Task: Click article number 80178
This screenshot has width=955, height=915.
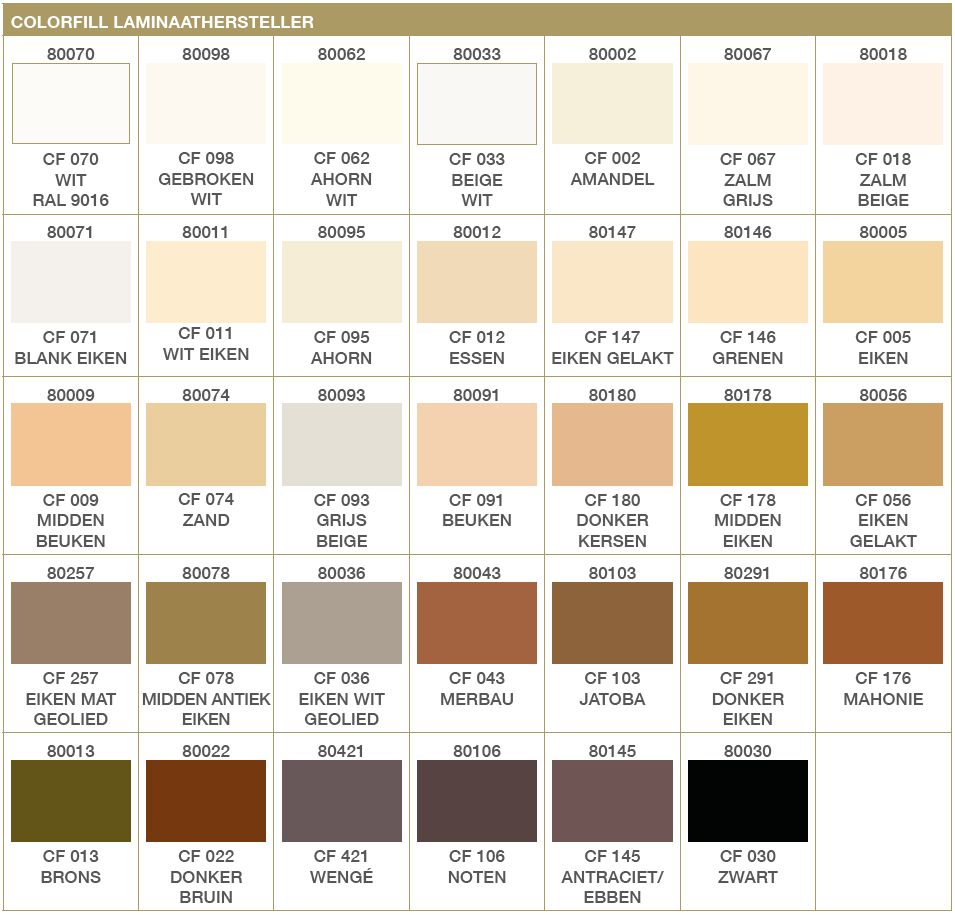Action: click(x=748, y=395)
